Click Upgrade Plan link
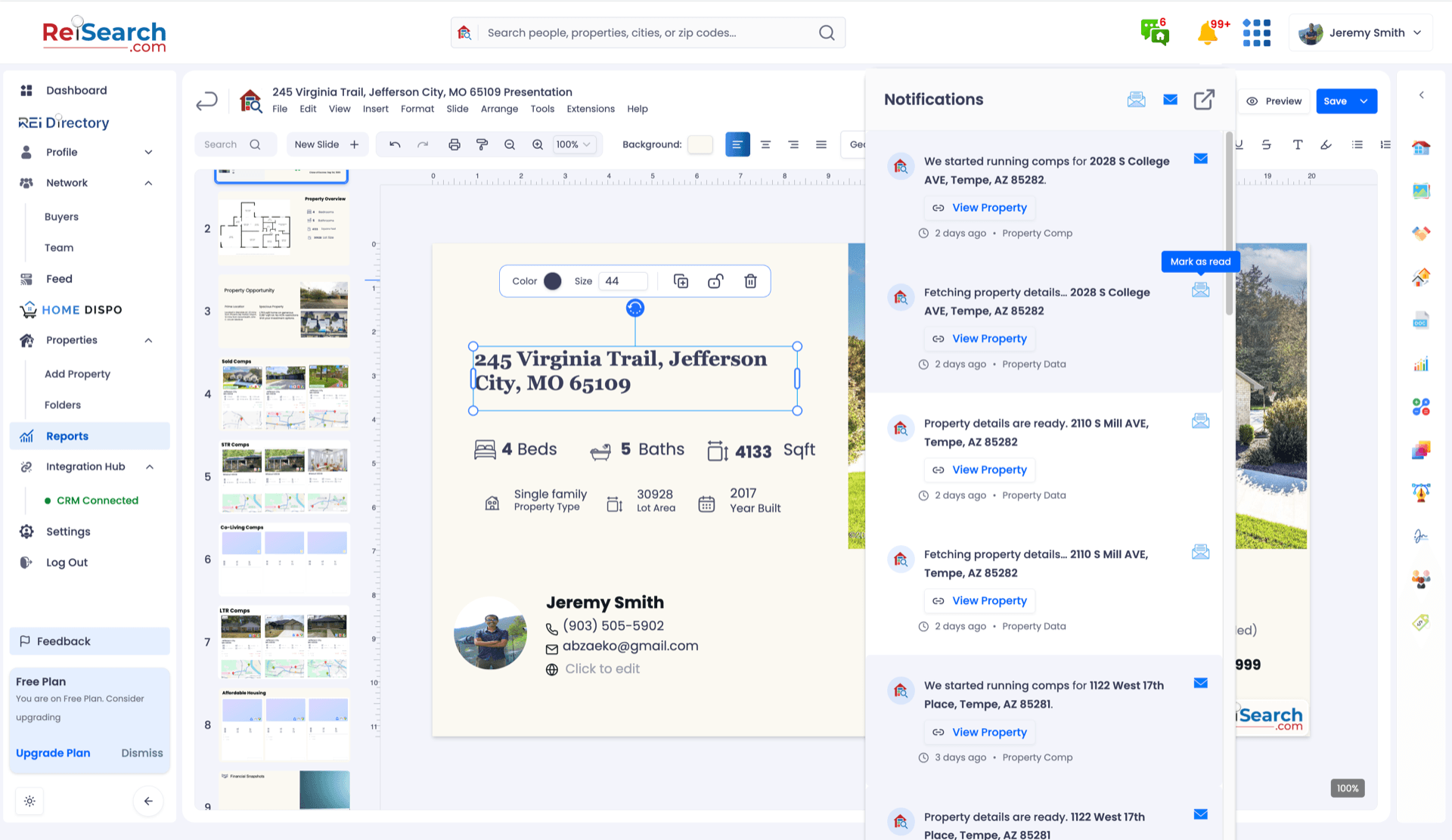Screen dimensions: 1452x840 (53, 753)
